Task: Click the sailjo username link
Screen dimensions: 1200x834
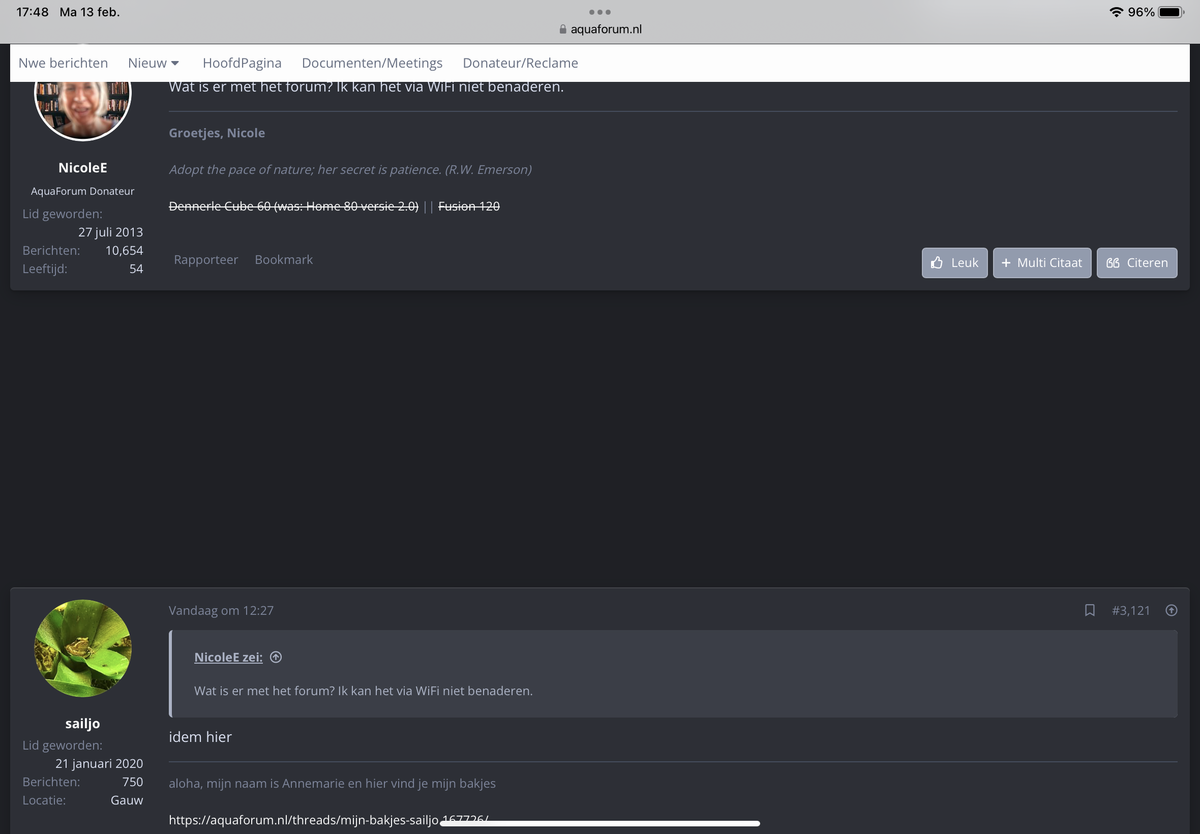Action: (x=83, y=723)
